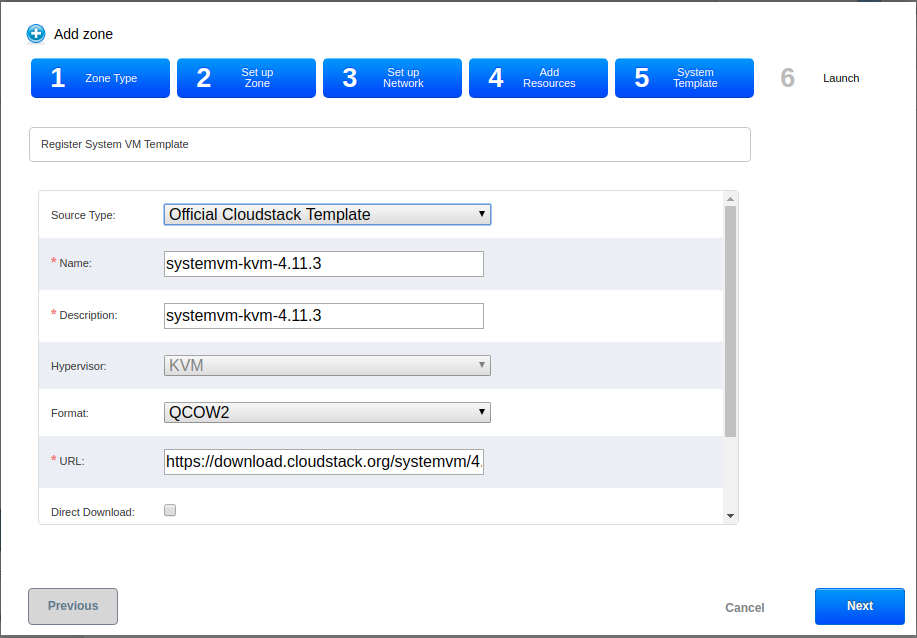The image size is (917, 638).
Task: Enable the Direct Download checkbox
Action: tap(170, 511)
